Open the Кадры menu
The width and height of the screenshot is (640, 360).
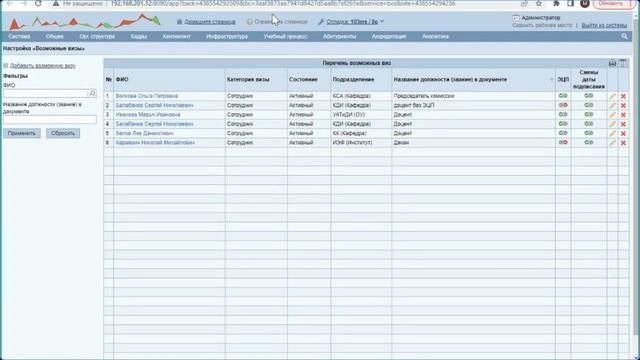(139, 36)
